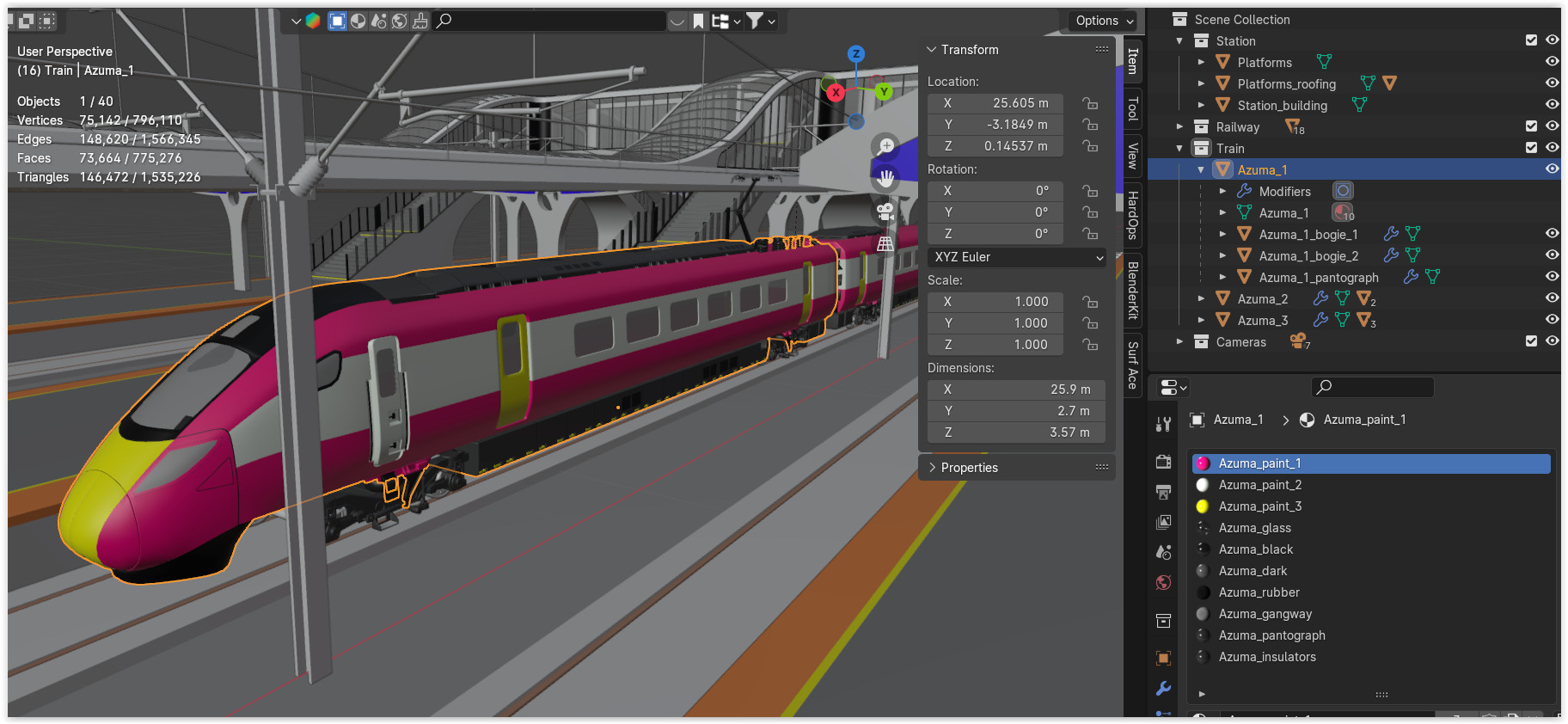Viewport: 1568px width, 724px height.
Task: Click the pan hand gizmo in viewport
Action: (885, 179)
